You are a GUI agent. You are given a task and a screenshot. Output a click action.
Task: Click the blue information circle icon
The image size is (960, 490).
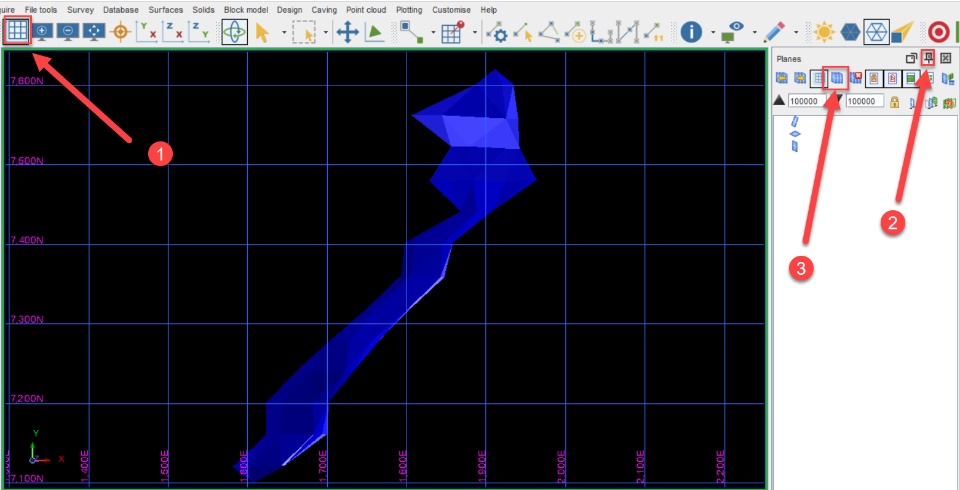point(691,32)
